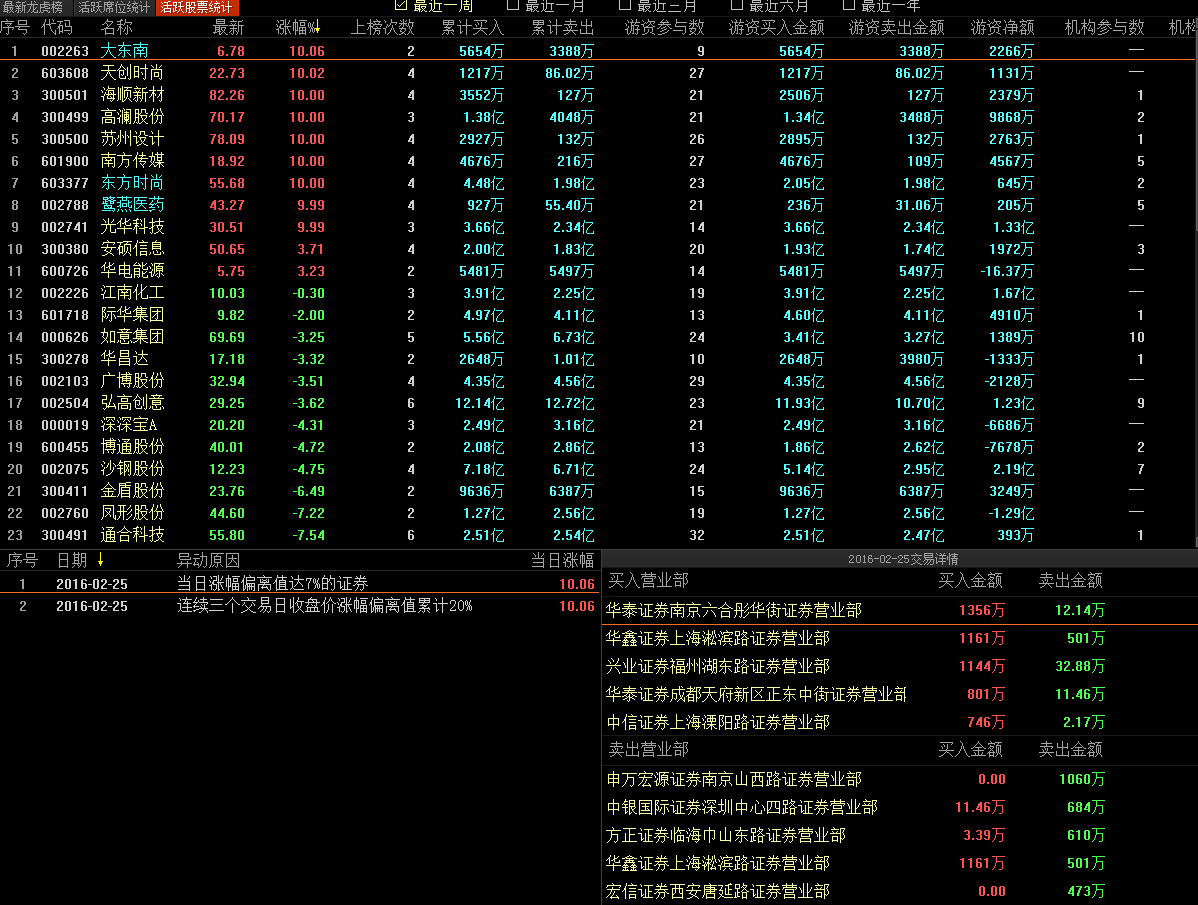
Task: Select stock row 凤形股份
Action: 597,513
